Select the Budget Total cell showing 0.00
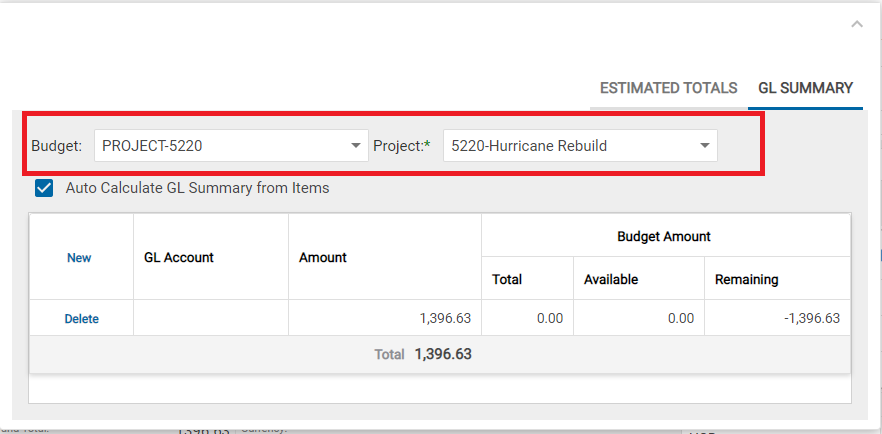This screenshot has width=882, height=434. tap(527, 319)
